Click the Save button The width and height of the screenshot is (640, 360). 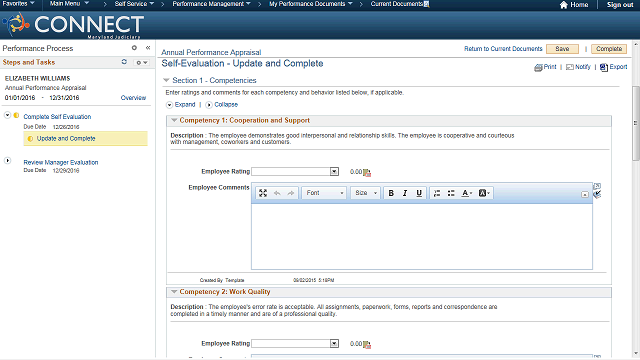tap(562, 49)
